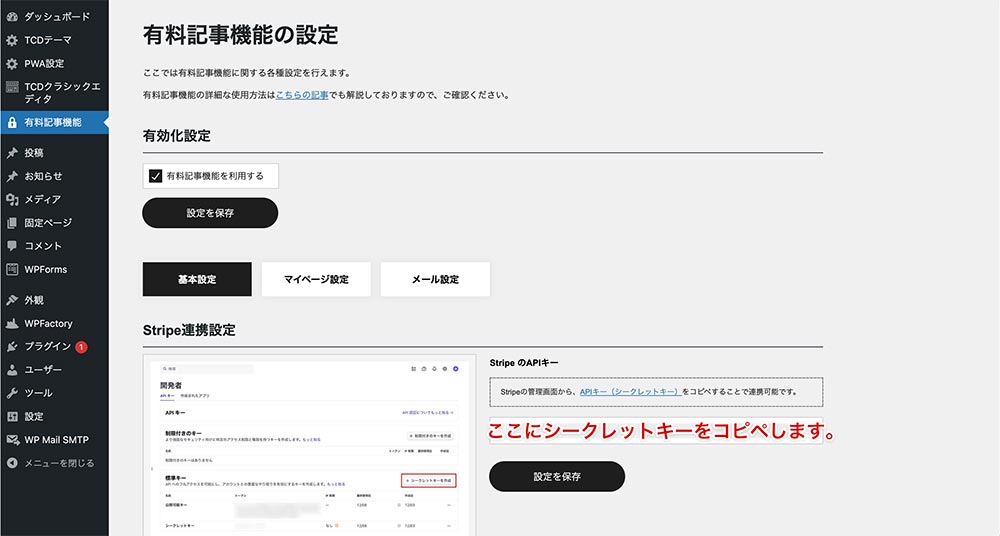Viewport: 1000px width, 536px height.
Task: Click the pin icon next to お知らせ
Action: [x=12, y=176]
